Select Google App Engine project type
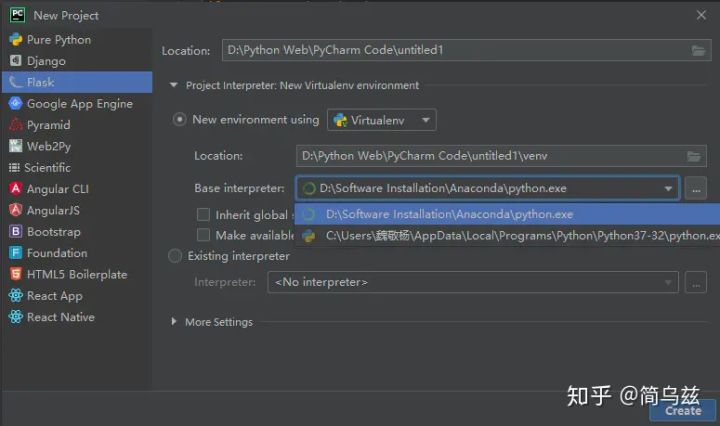 pos(77,103)
